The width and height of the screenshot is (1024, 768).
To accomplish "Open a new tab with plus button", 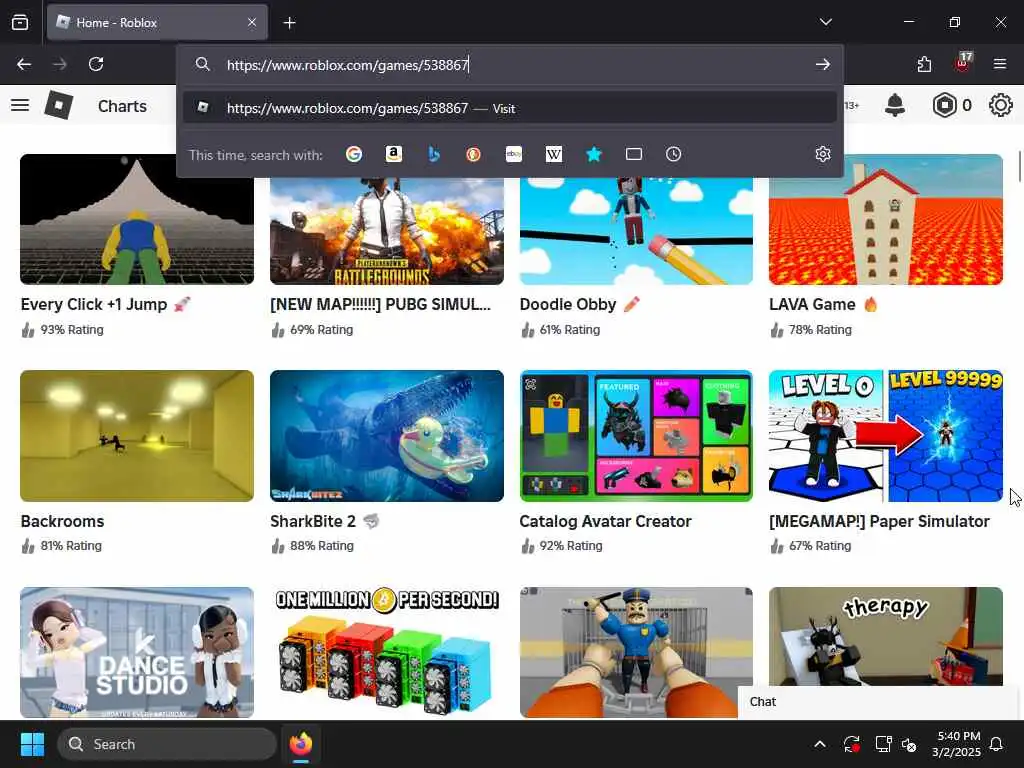I will [x=289, y=23].
